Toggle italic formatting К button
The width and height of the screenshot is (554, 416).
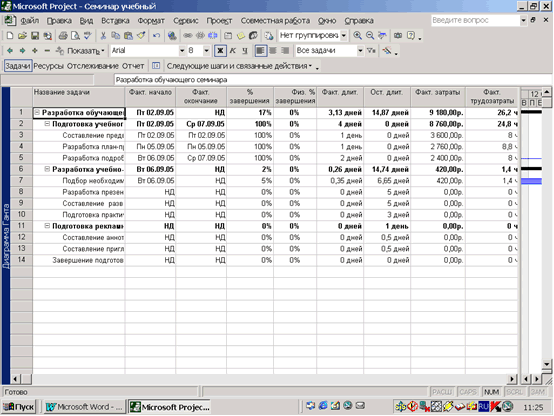(232, 51)
